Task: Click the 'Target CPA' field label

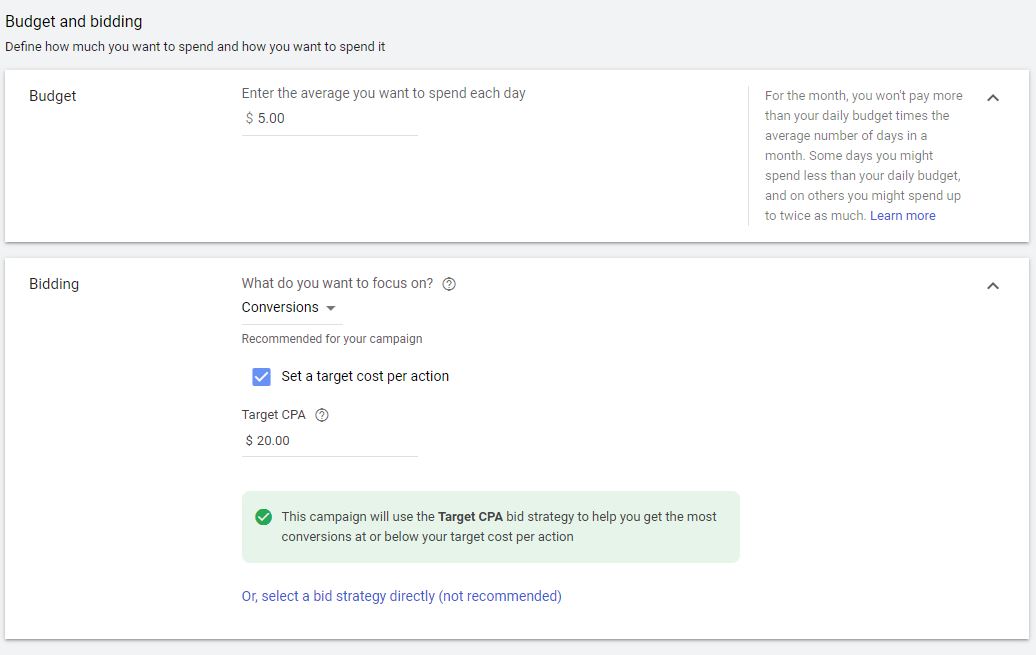Action: tap(273, 415)
